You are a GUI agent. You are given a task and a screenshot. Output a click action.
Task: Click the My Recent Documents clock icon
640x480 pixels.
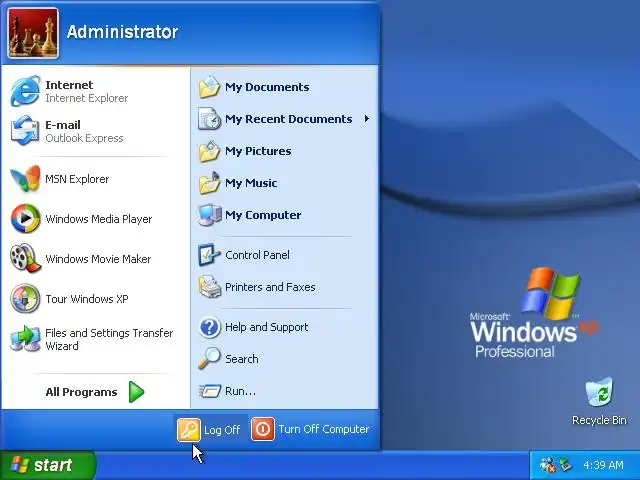click(x=209, y=119)
